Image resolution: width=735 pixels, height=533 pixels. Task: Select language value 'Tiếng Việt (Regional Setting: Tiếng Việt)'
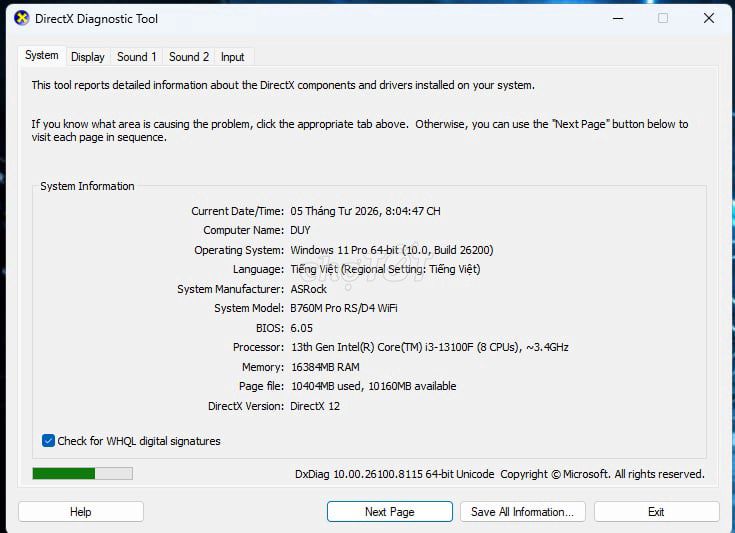(385, 269)
